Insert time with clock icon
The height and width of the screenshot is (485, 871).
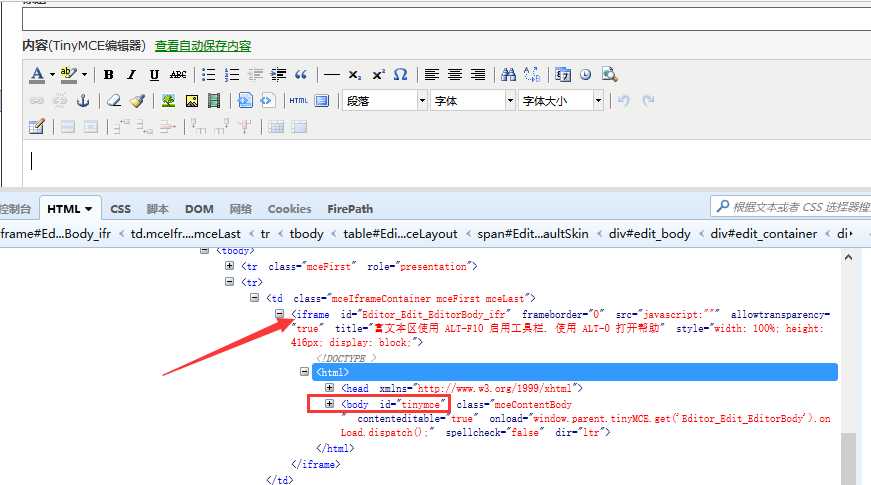pyautogui.click(x=585, y=75)
